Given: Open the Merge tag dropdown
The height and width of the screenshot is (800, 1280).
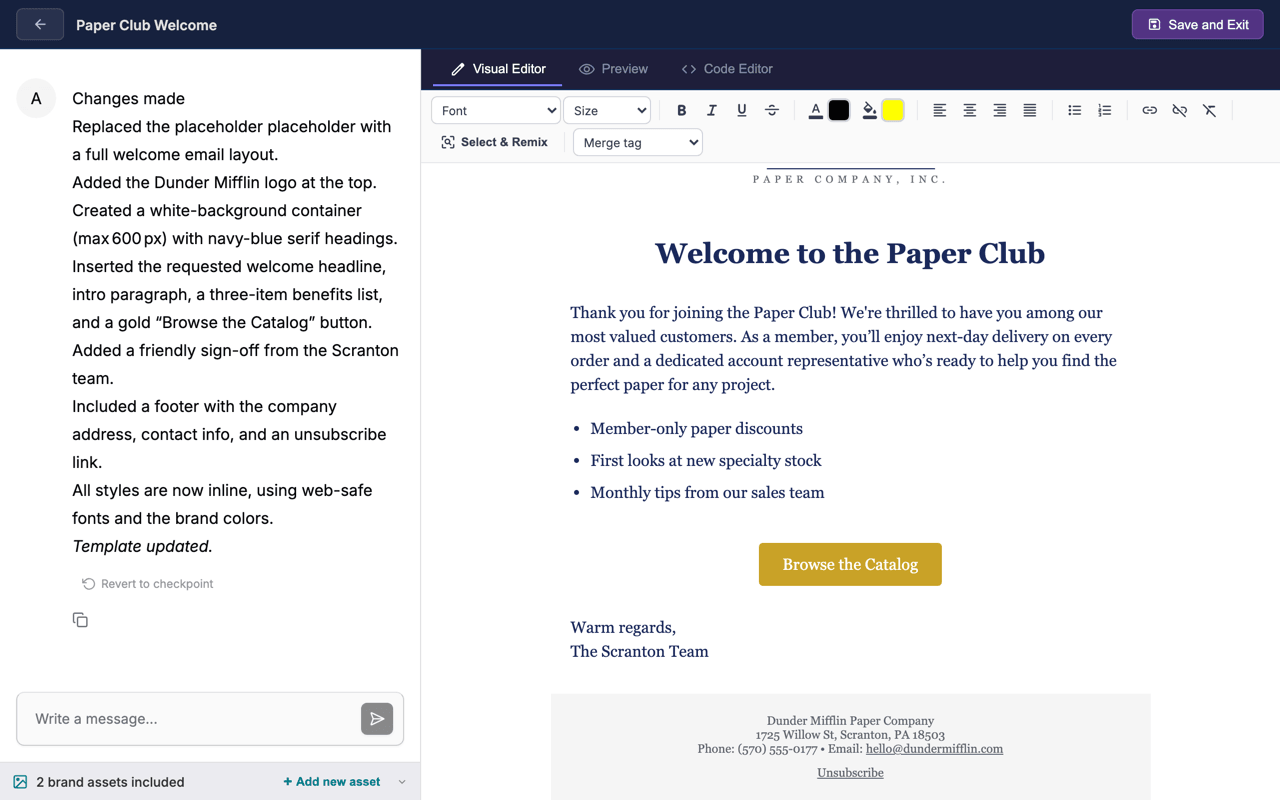Looking at the screenshot, I should click(637, 143).
